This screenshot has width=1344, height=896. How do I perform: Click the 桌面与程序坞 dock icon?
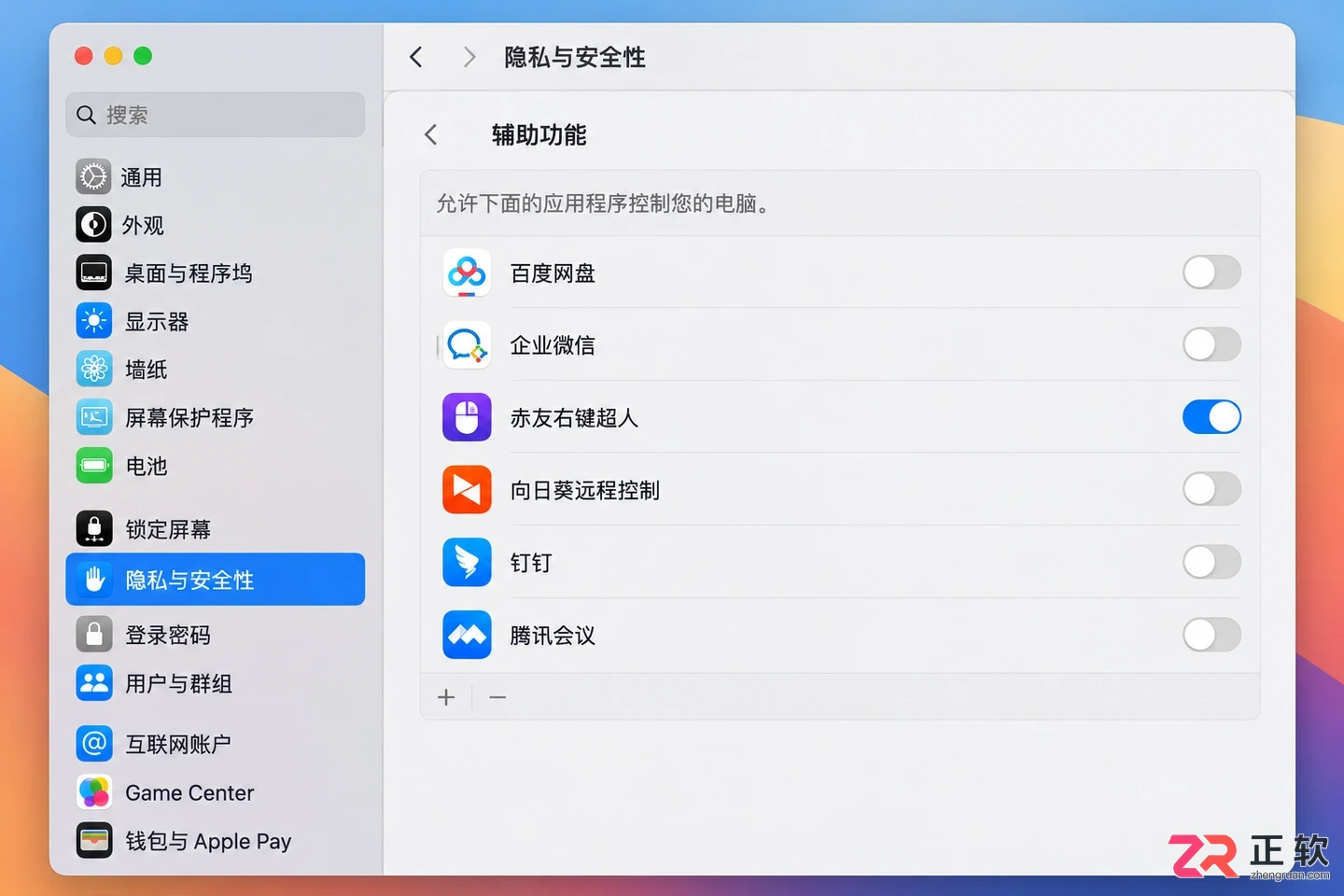point(93,273)
